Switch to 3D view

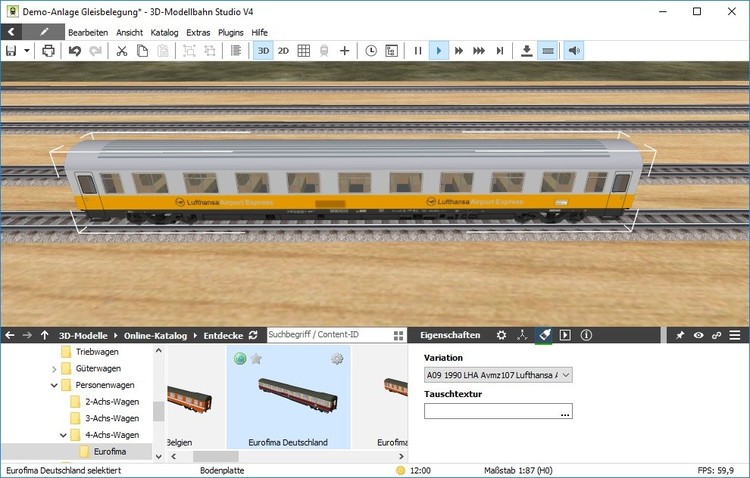pos(263,51)
